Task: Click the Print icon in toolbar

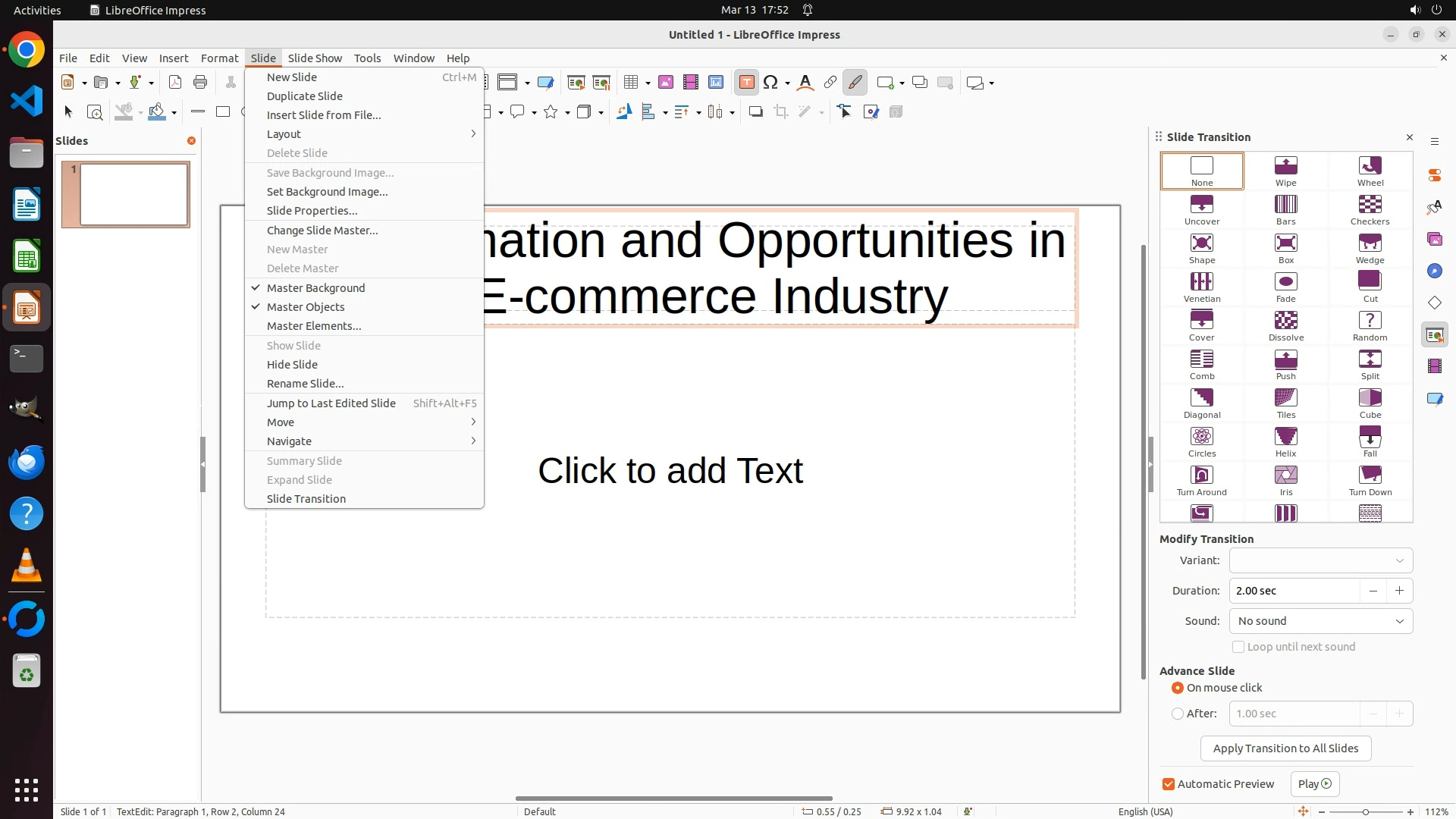Action: pos(200,83)
